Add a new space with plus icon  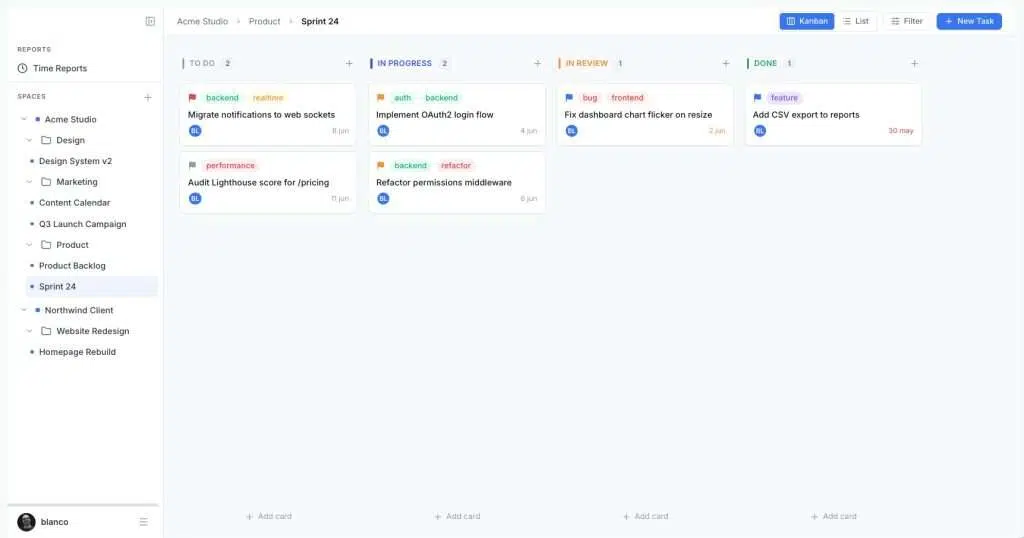pos(148,97)
